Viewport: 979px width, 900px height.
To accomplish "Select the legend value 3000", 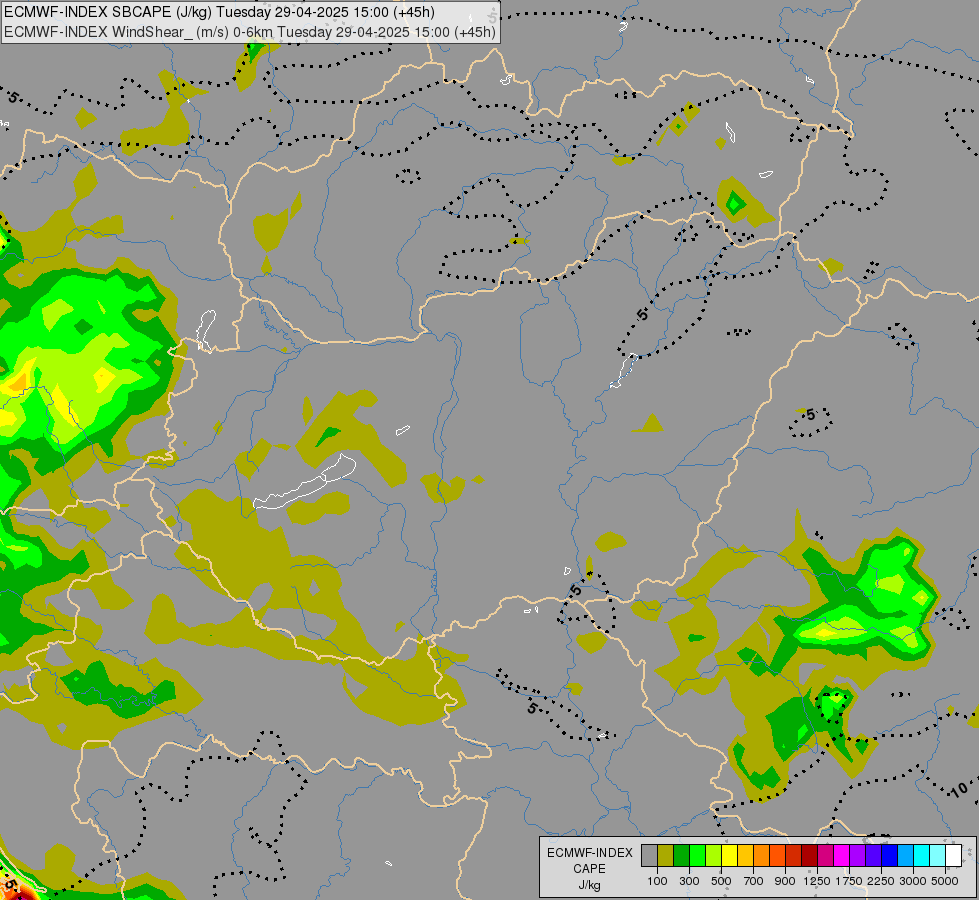I will [913, 881].
